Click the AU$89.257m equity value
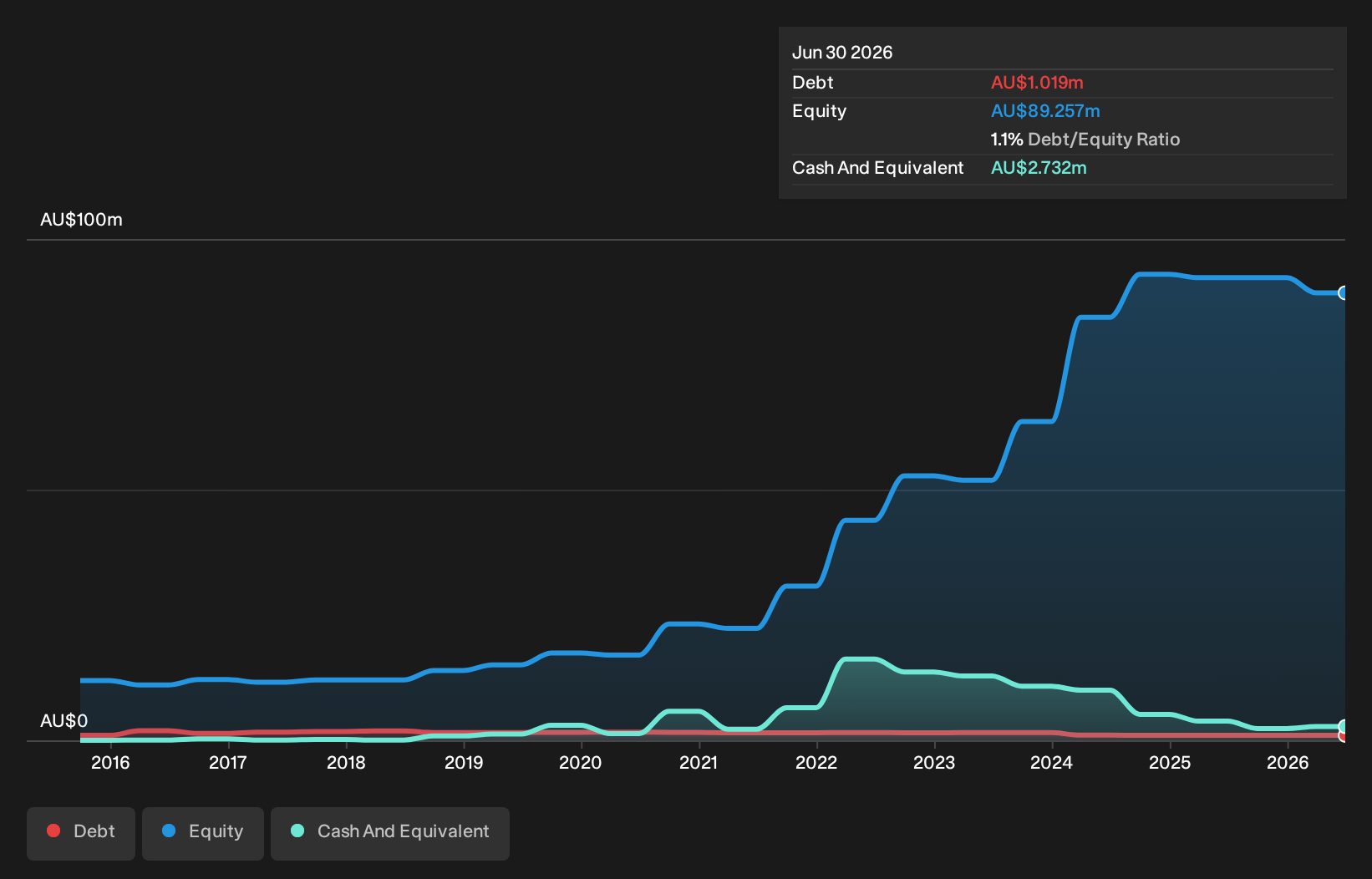Viewport: 1372px width, 879px height. 1045,111
